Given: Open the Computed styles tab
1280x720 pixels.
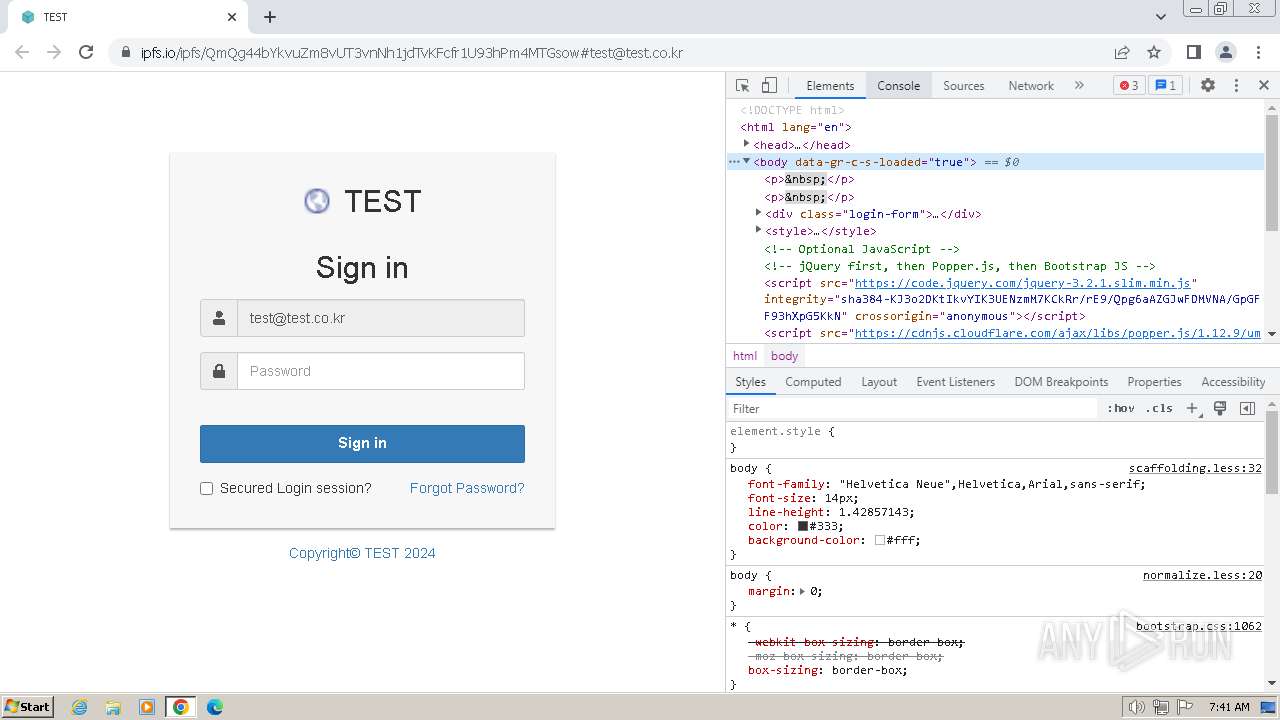Looking at the screenshot, I should pyautogui.click(x=813, y=382).
